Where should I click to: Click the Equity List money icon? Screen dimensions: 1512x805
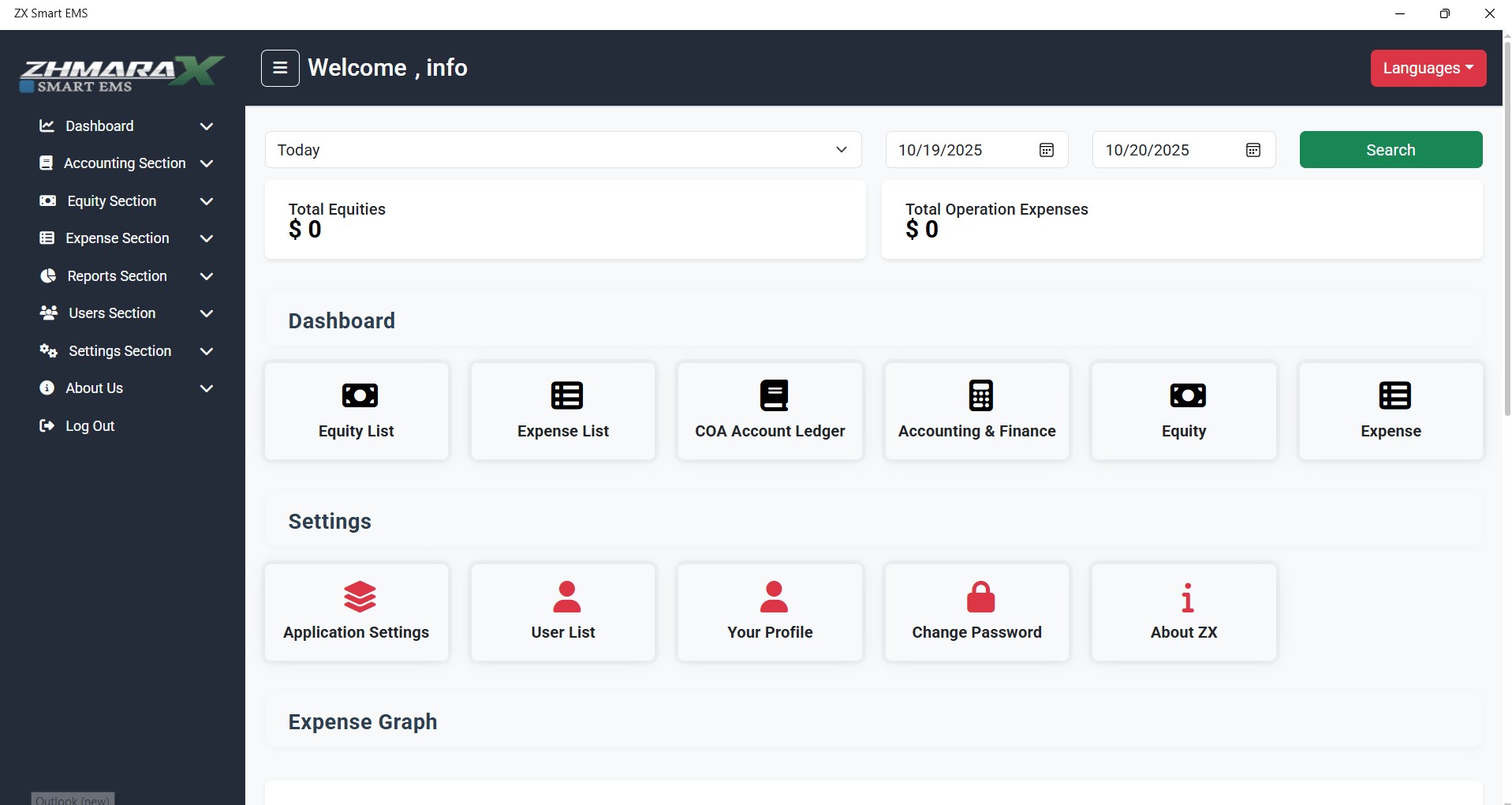360,395
